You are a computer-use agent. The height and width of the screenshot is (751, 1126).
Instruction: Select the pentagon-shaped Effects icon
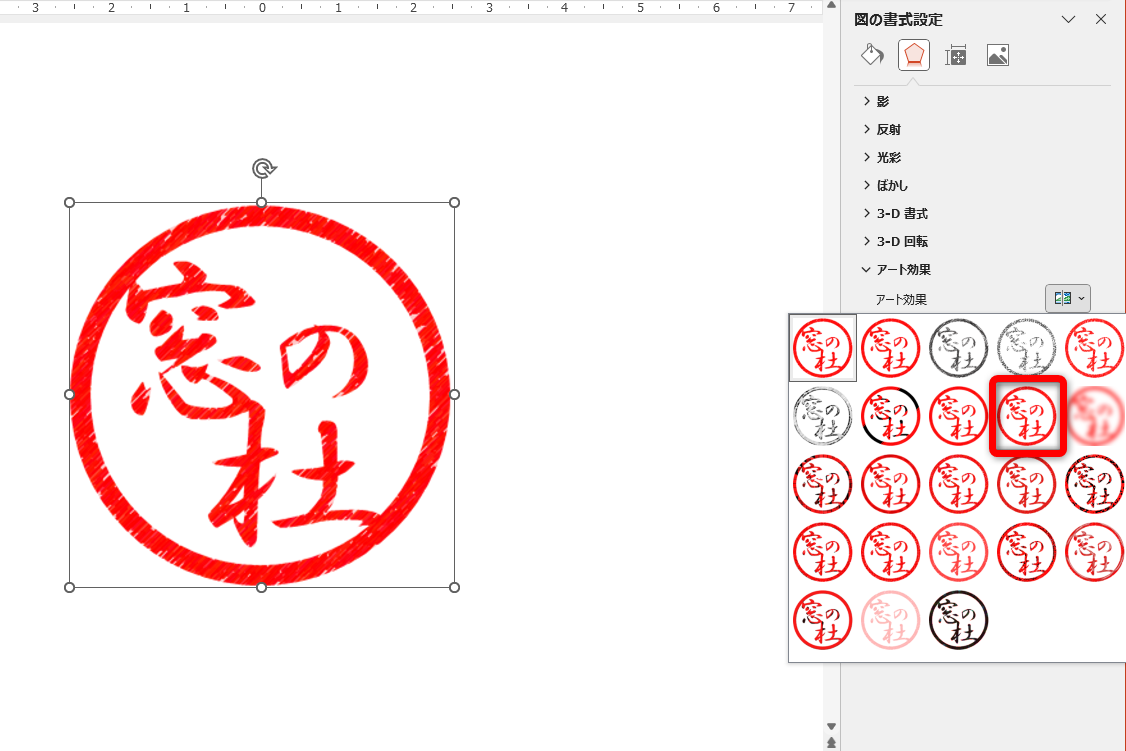(913, 55)
